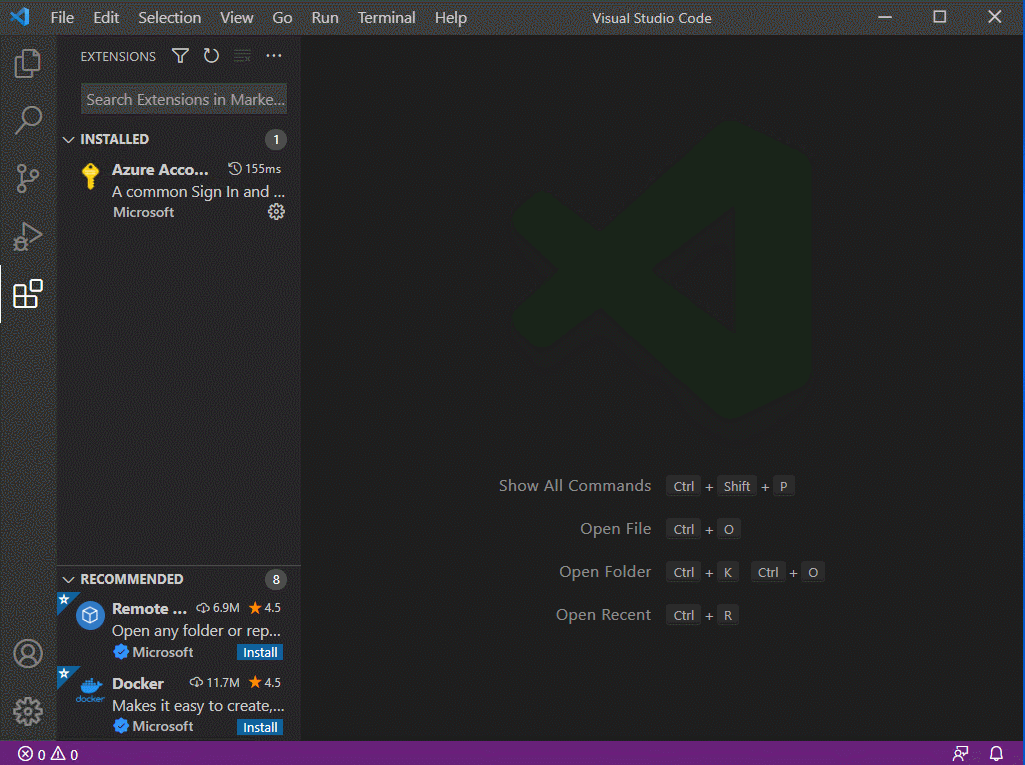Select the Azure Account extension title
1025x765 pixels.
(x=160, y=169)
